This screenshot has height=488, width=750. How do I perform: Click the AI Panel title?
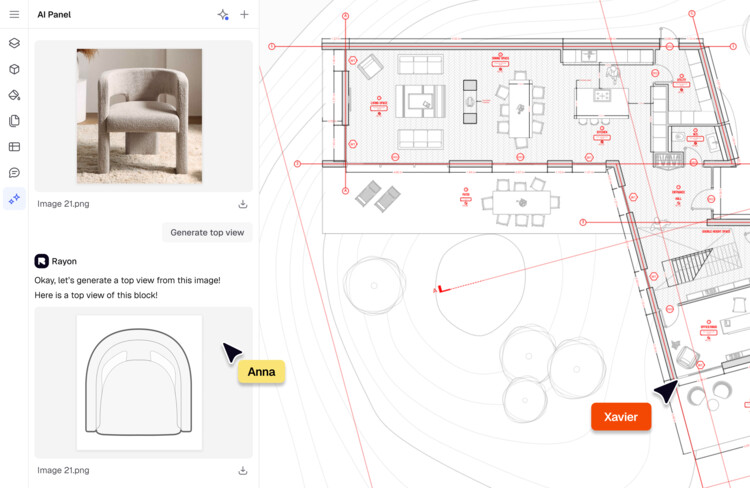click(54, 15)
